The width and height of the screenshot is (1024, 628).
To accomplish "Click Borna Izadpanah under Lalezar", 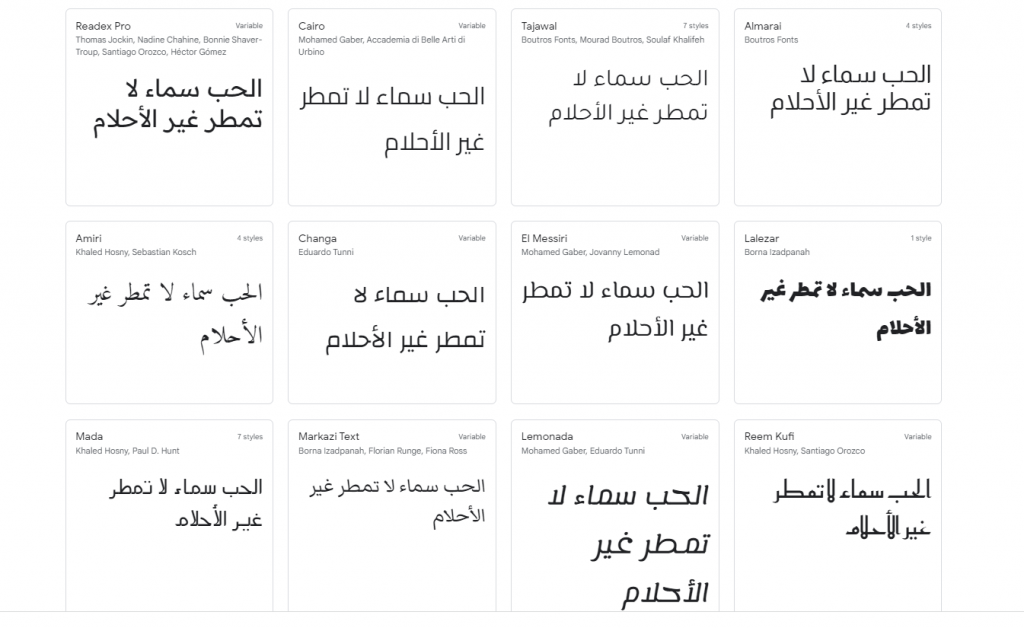I will 777,252.
